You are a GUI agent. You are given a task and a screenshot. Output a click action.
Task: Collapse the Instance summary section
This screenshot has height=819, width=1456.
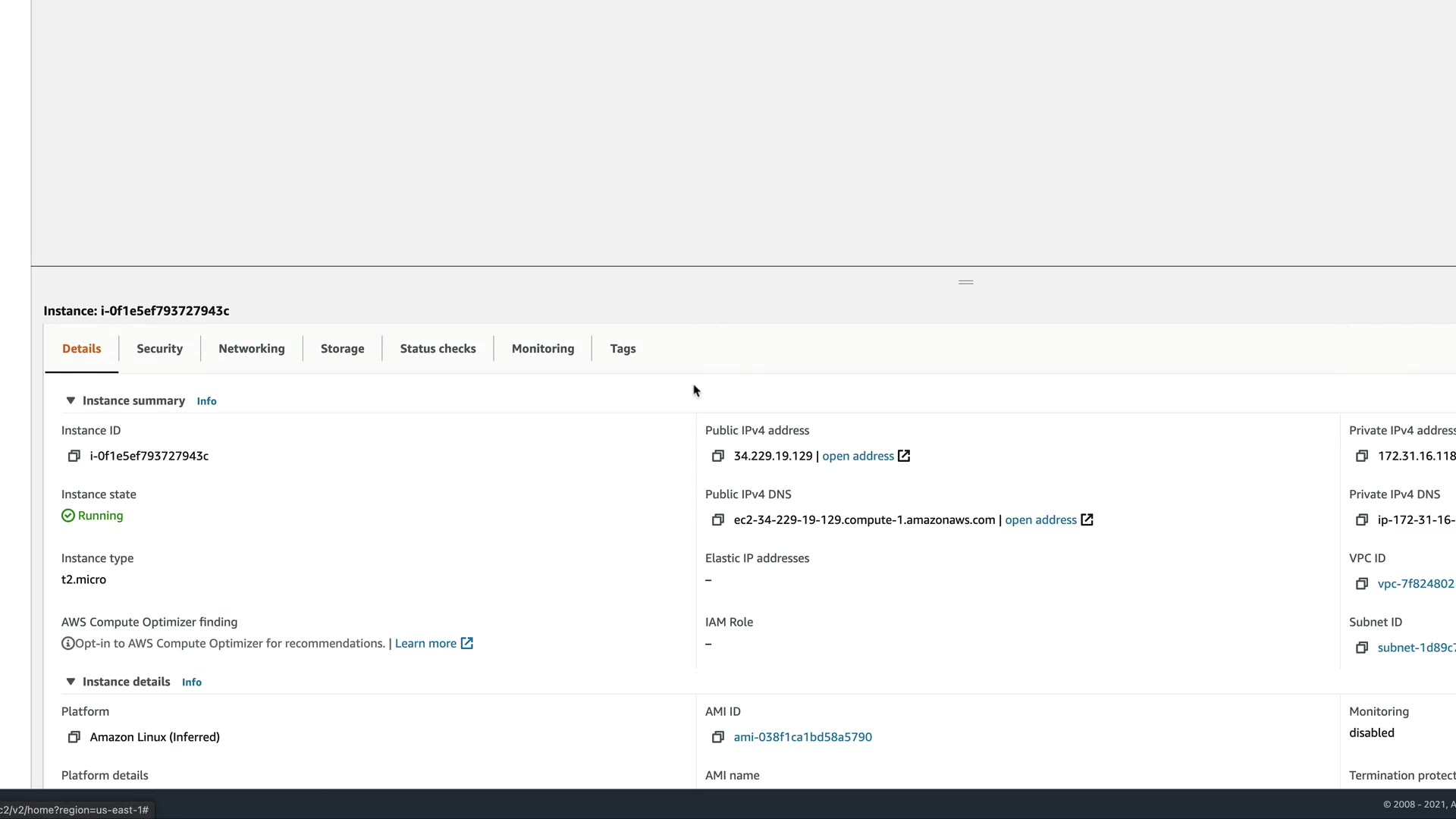pyautogui.click(x=71, y=400)
